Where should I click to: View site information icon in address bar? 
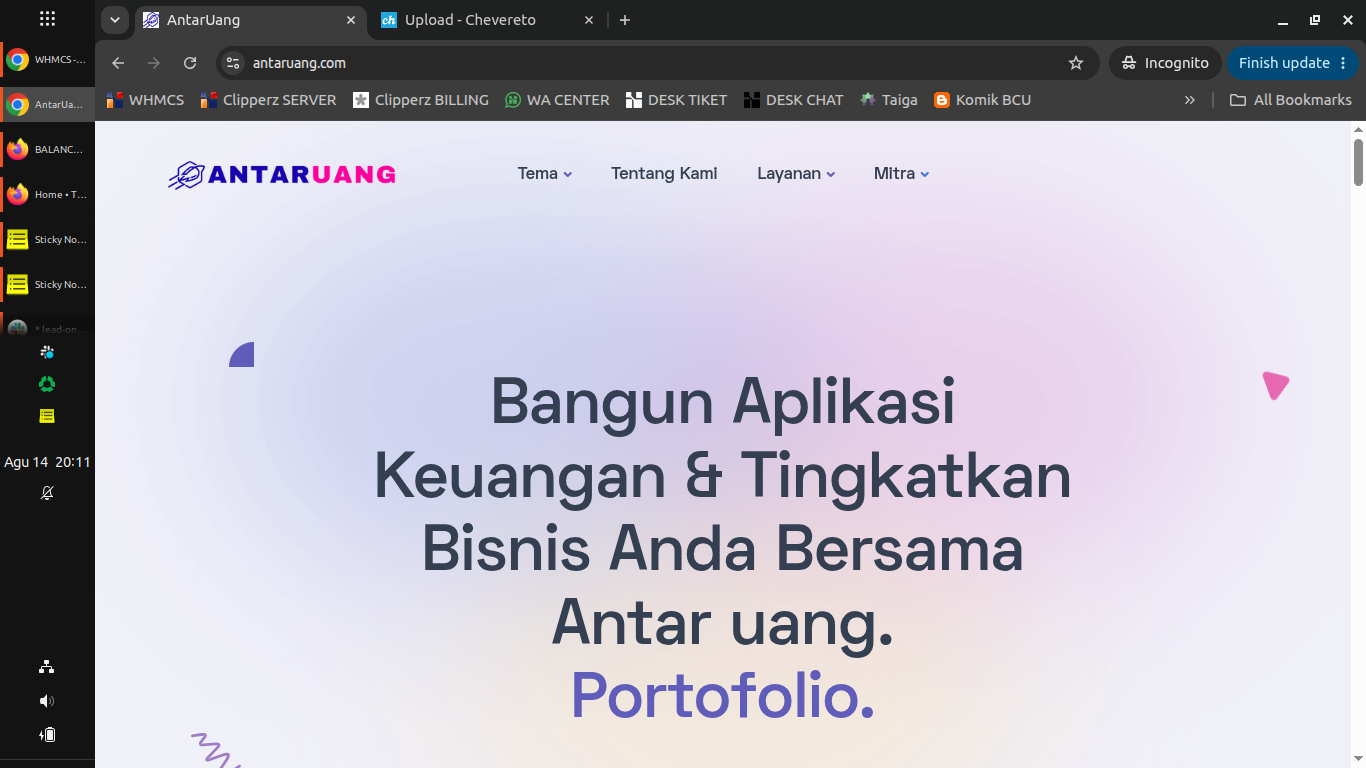(232, 63)
